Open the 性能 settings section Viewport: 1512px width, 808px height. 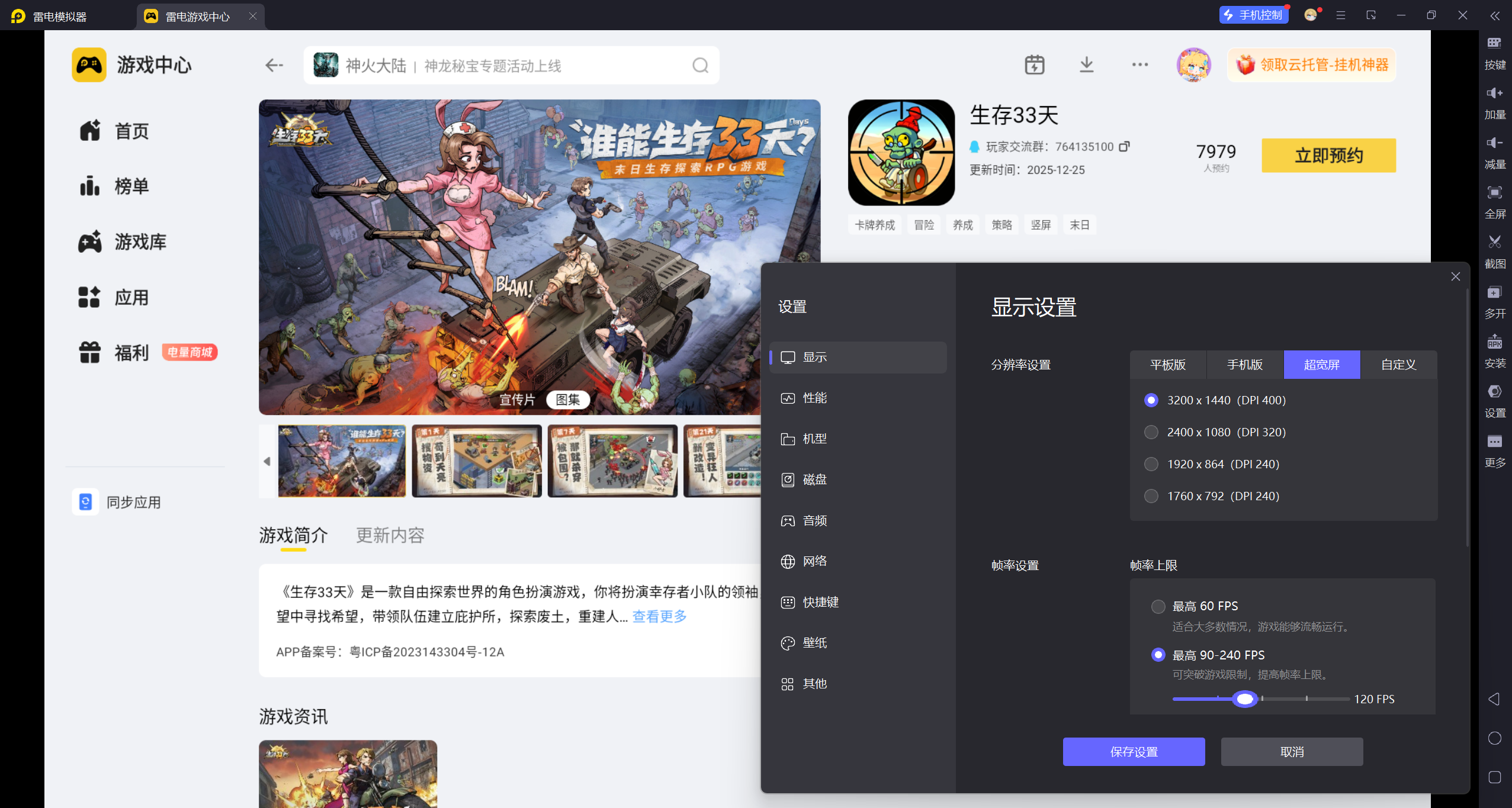(814, 398)
